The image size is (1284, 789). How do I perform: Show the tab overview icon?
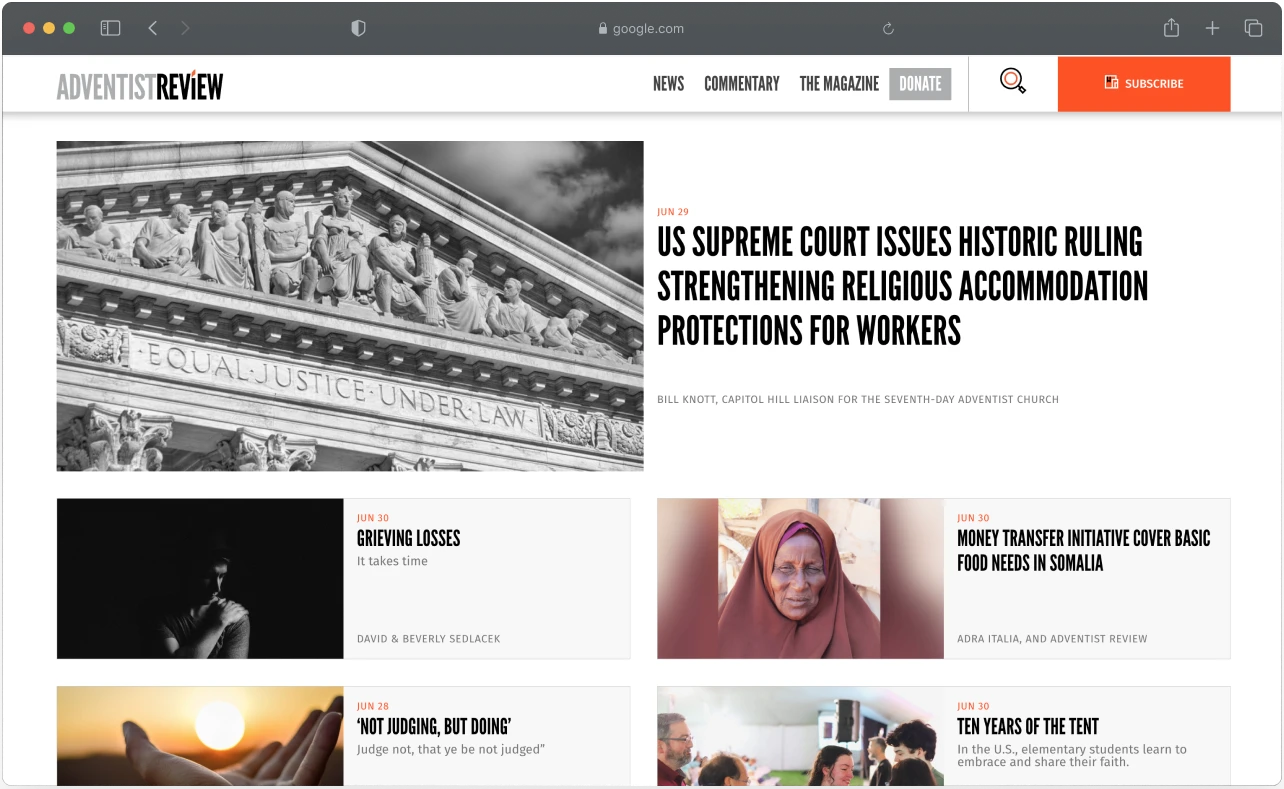(x=1253, y=28)
